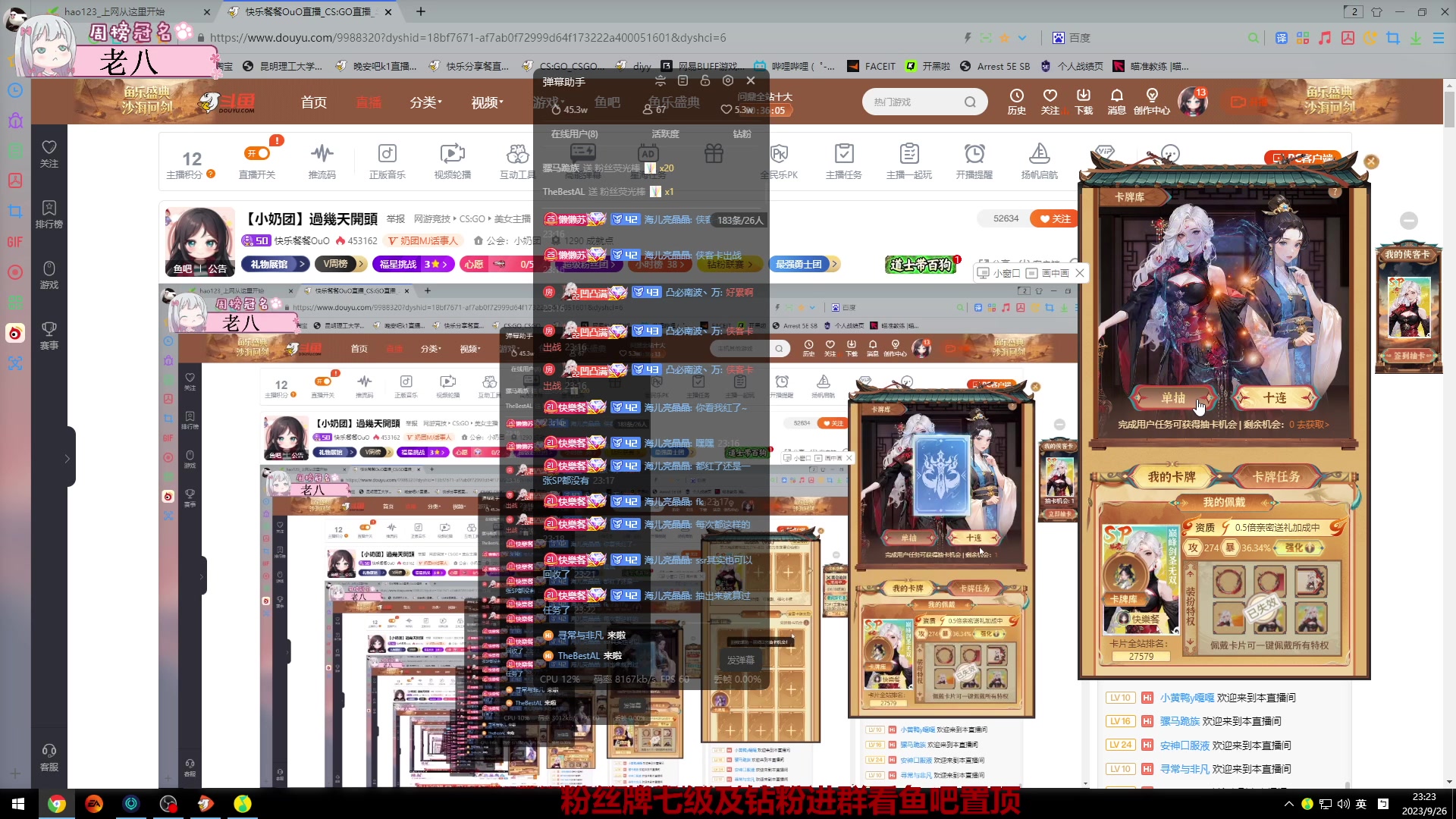The image size is (1456, 819).
Task: Open the 视频轮播 video carousel icon
Action: tap(452, 162)
